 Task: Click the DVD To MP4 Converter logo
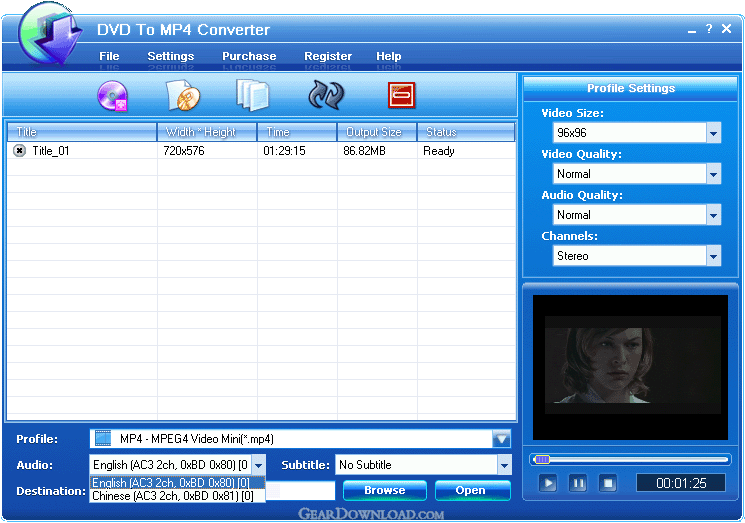[48, 33]
